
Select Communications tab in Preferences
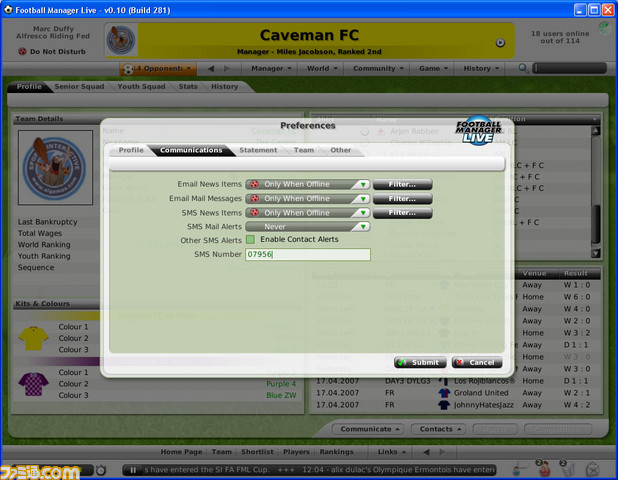tap(191, 150)
